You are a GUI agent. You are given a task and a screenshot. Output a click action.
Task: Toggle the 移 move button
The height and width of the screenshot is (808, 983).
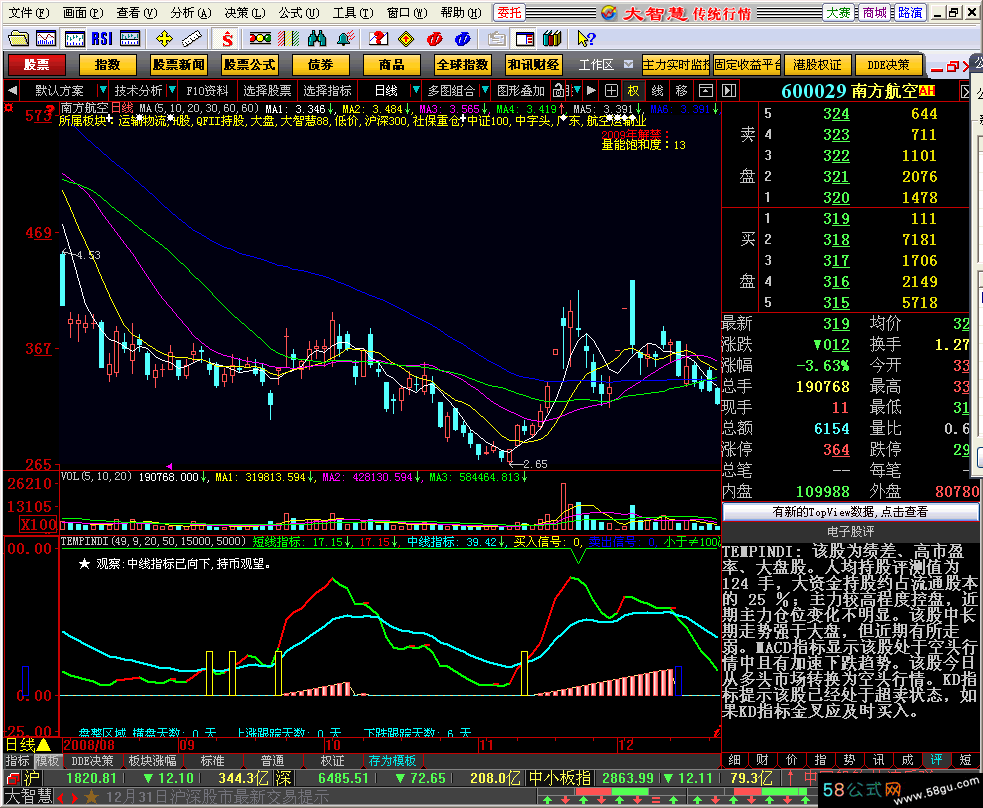point(681,91)
